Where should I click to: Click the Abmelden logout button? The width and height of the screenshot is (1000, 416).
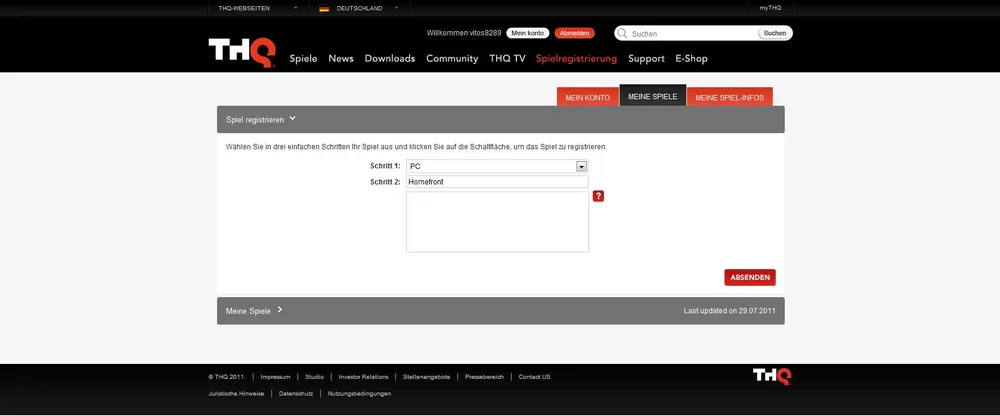[574, 33]
